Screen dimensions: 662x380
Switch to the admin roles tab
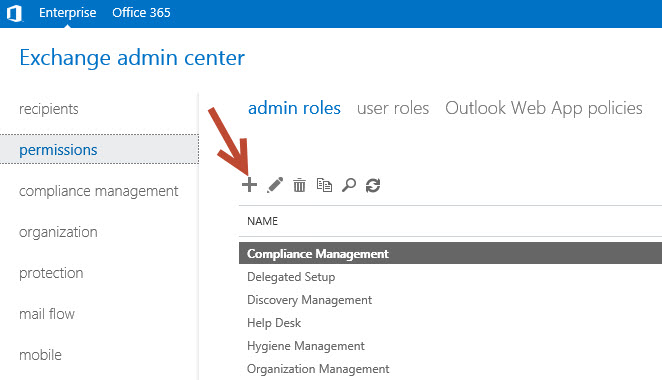tap(294, 108)
